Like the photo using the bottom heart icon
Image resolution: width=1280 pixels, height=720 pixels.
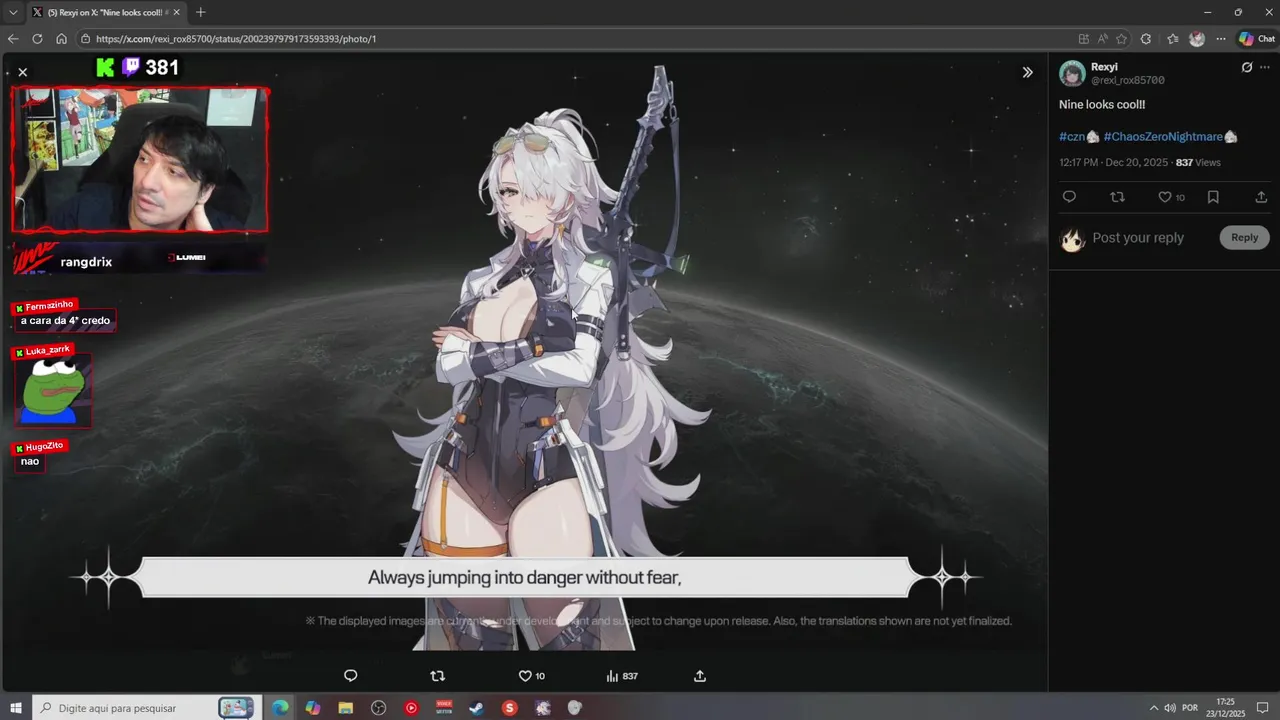[x=525, y=676]
